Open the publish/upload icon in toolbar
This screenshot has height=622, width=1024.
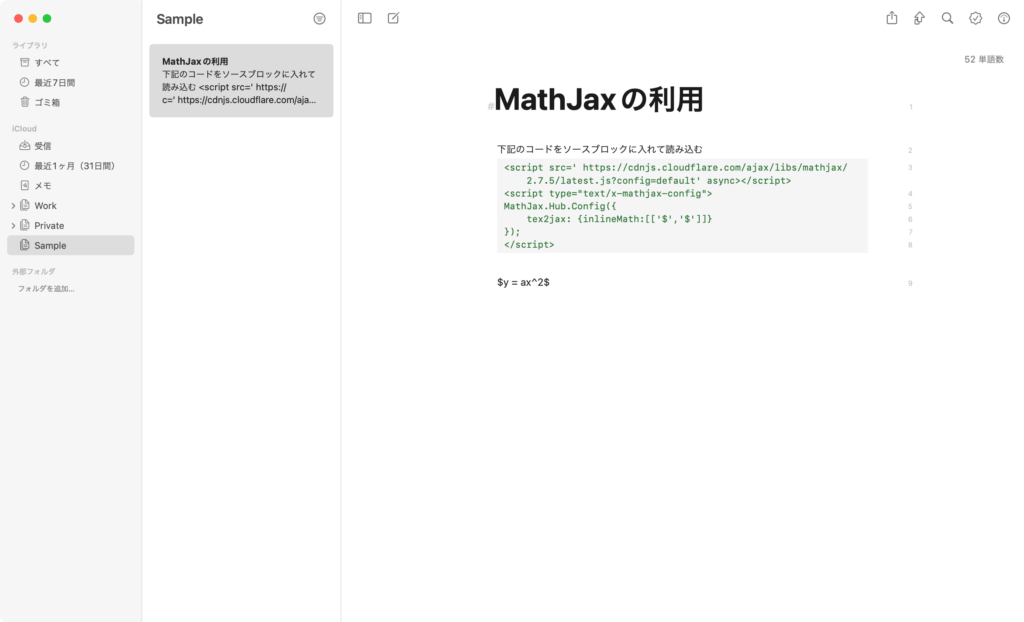click(919, 18)
